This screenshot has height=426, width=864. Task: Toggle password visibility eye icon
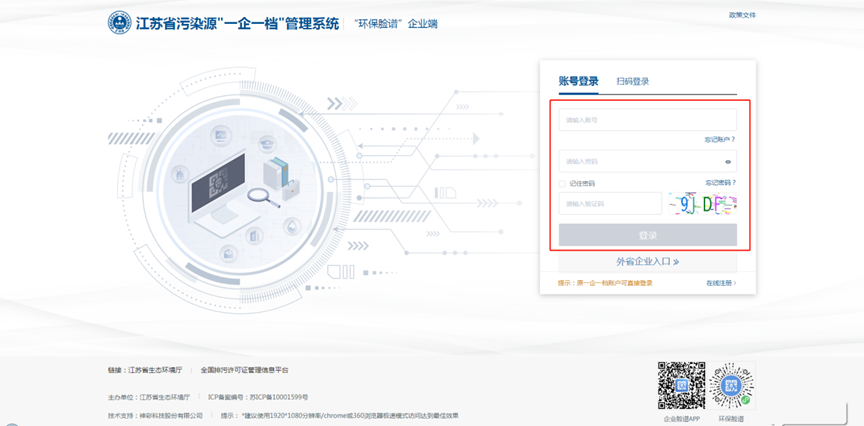[728, 161]
